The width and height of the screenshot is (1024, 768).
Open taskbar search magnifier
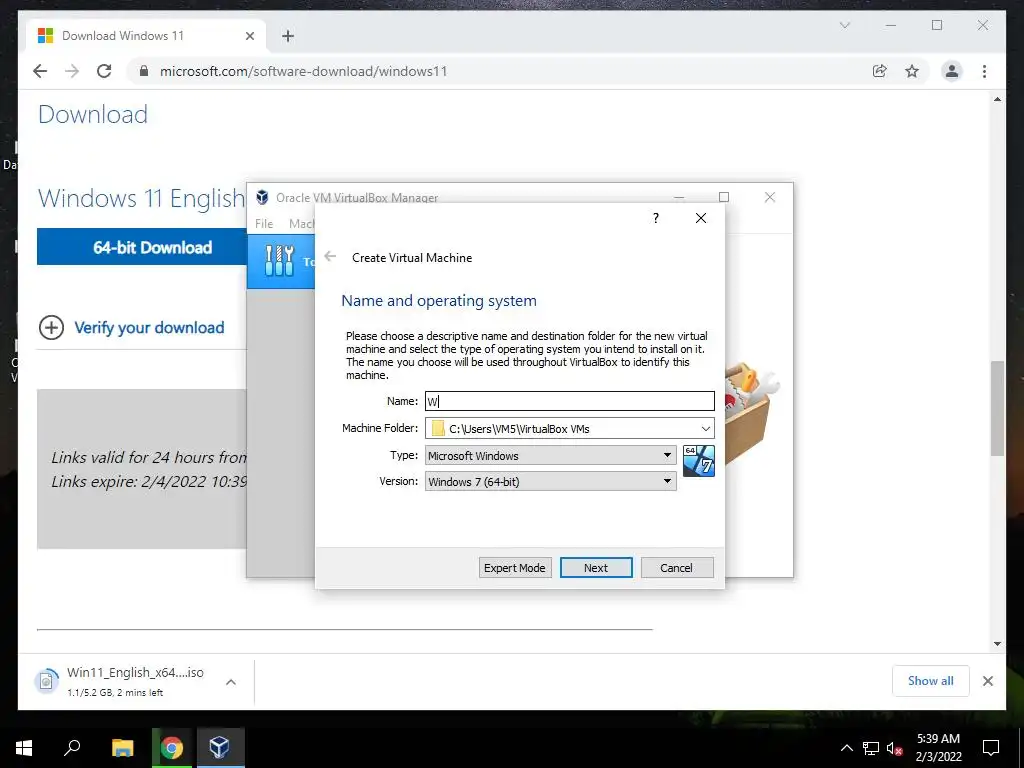tap(72, 747)
